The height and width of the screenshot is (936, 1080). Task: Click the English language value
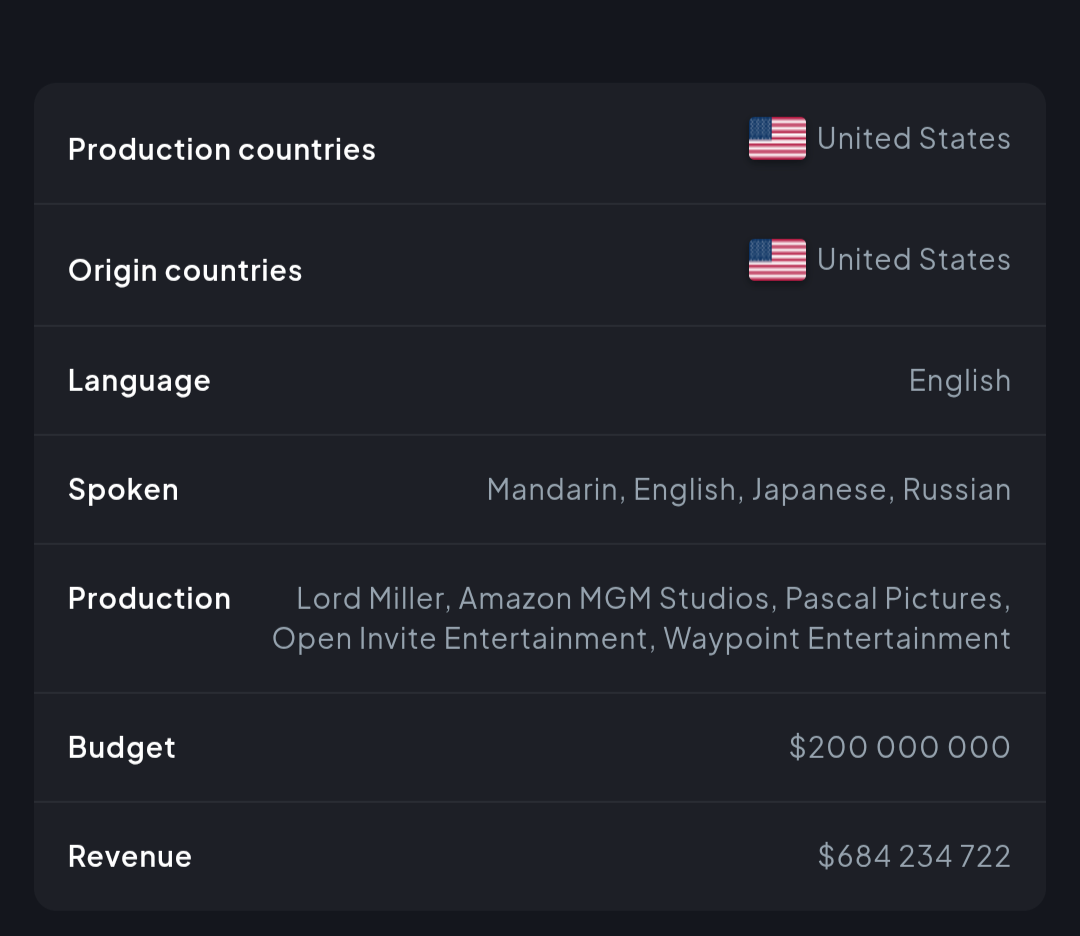959,381
